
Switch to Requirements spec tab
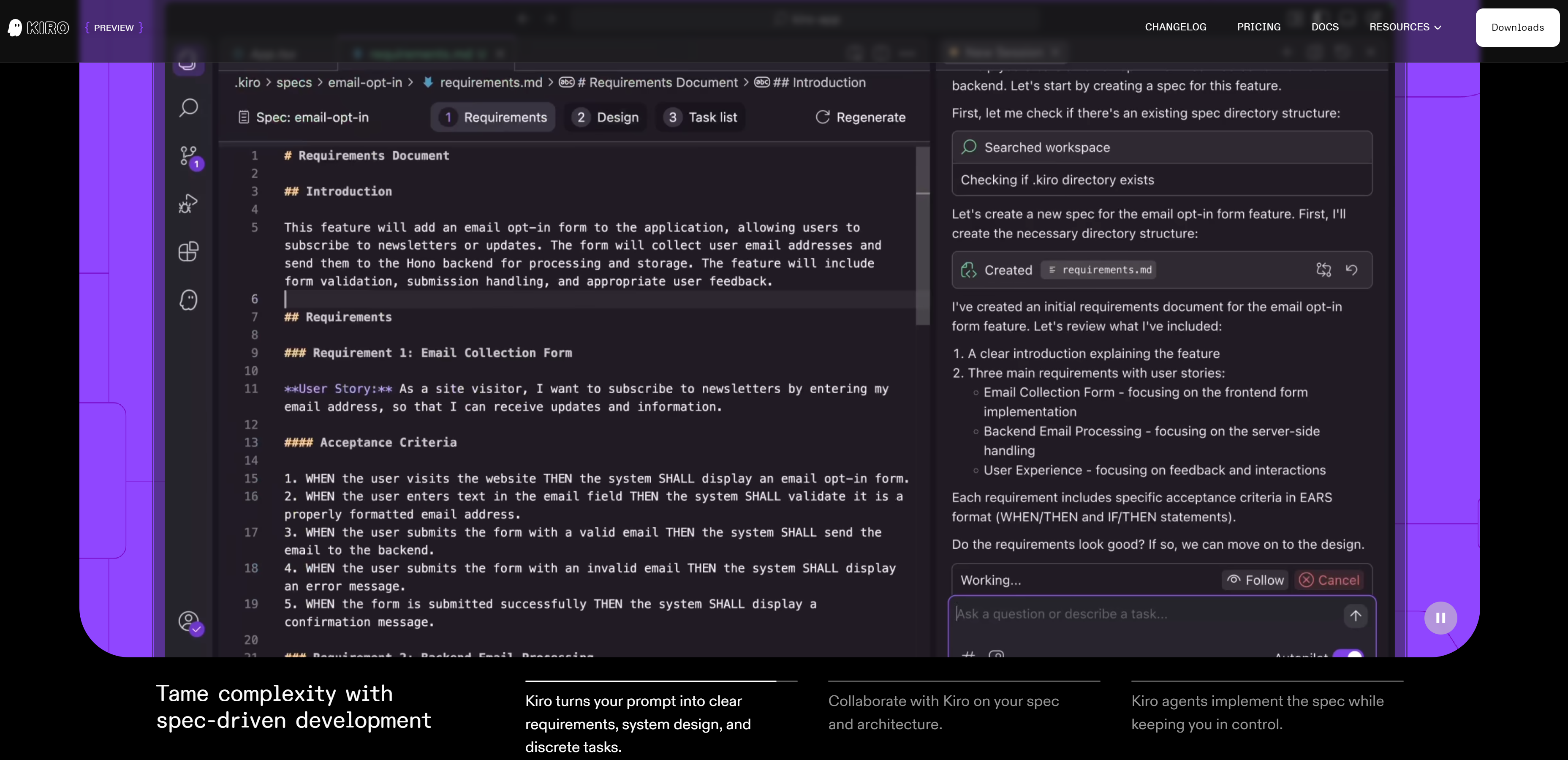pyautogui.click(x=493, y=117)
